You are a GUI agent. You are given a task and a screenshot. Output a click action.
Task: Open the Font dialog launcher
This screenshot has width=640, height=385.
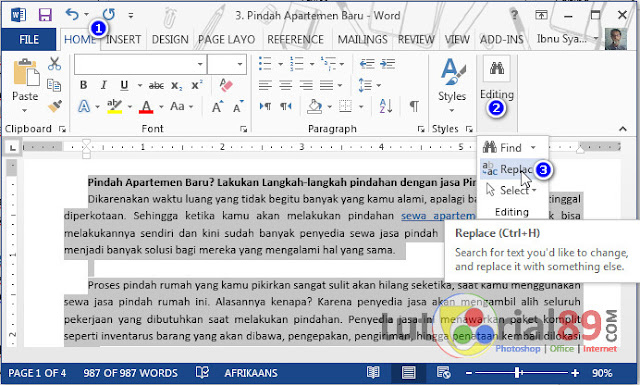coord(244,129)
